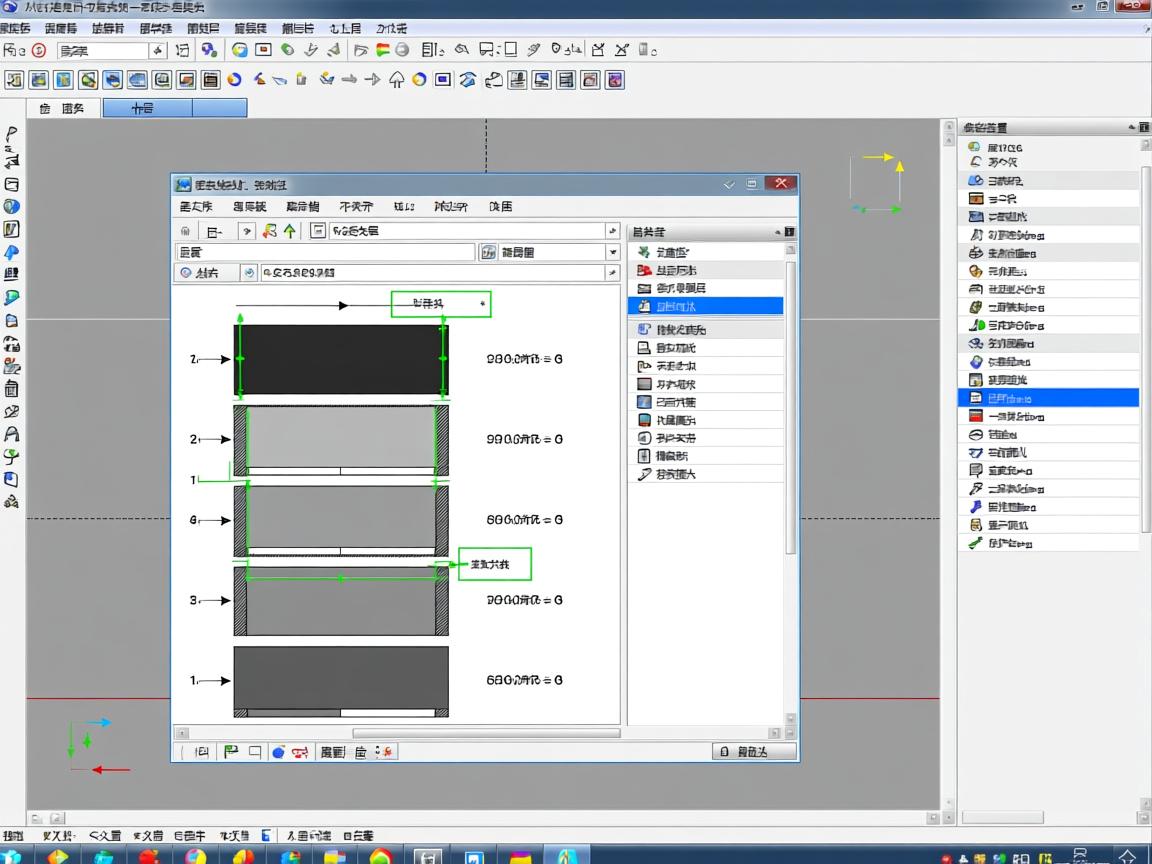Click the upward house-shaped arrow toolbar icon
The width and height of the screenshot is (1152, 864).
(x=396, y=80)
